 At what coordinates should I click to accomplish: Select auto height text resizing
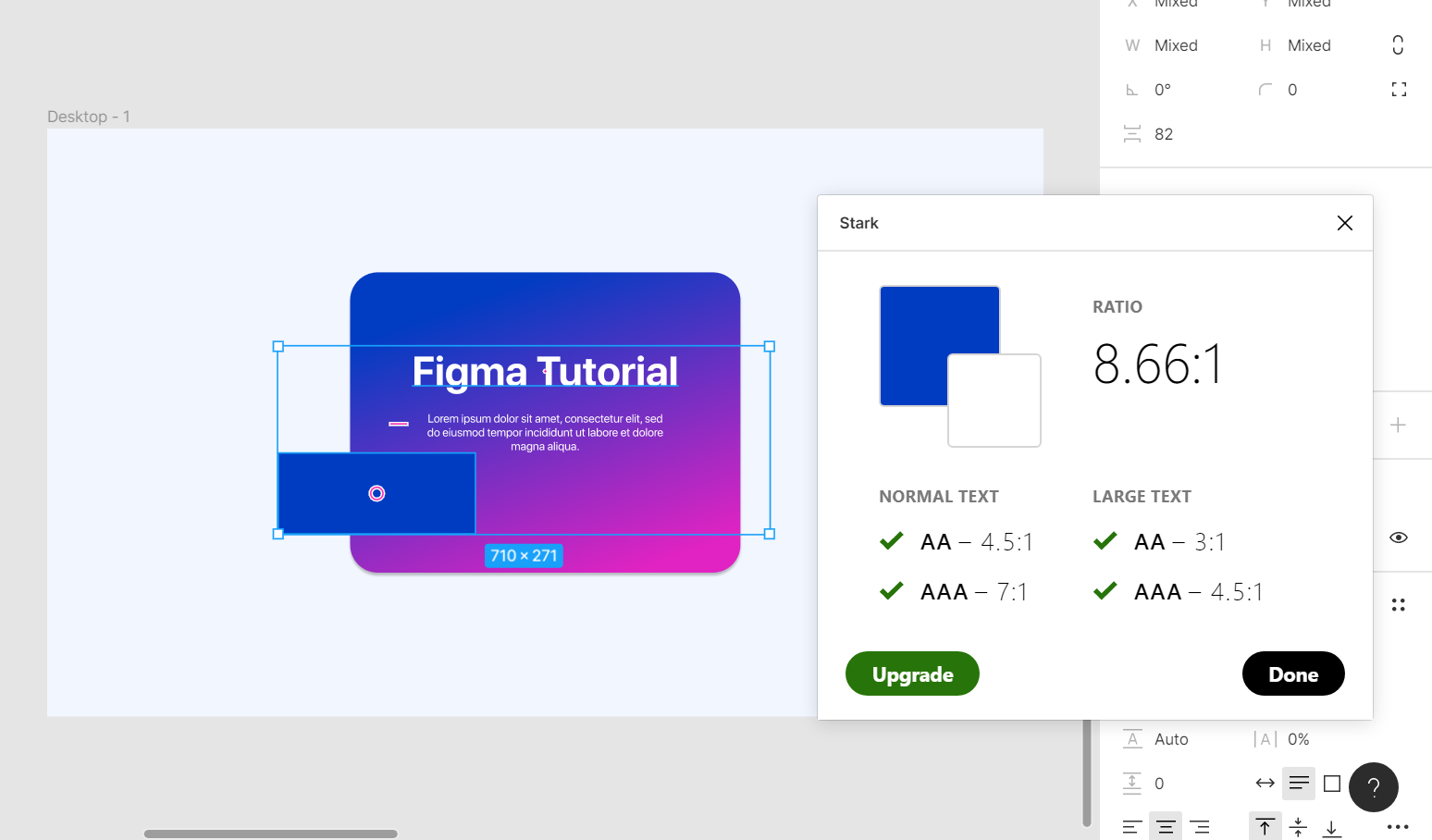click(1299, 784)
